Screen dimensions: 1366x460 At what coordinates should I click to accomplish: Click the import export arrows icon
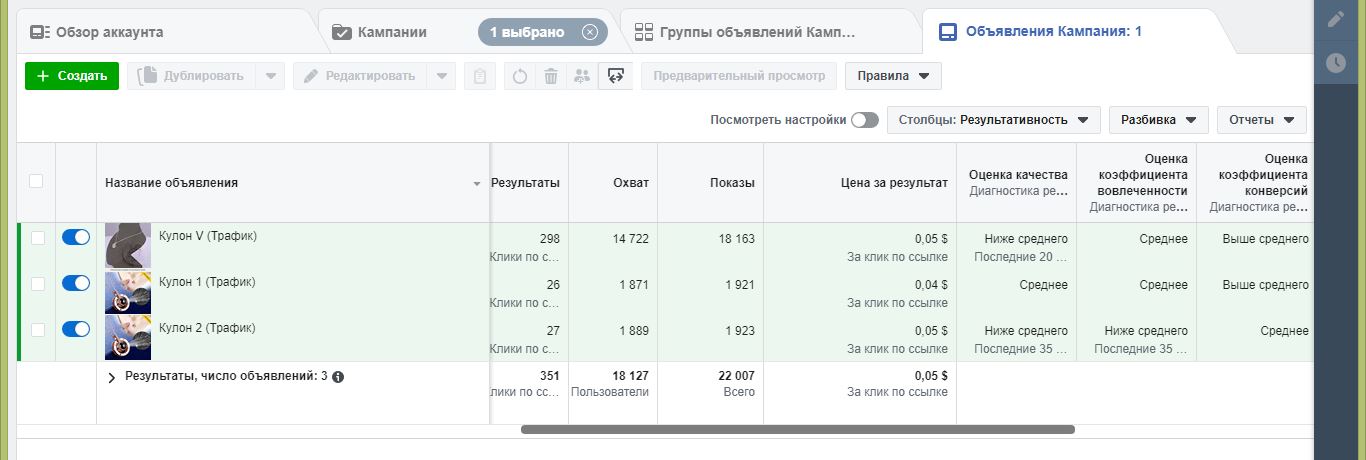[615, 76]
